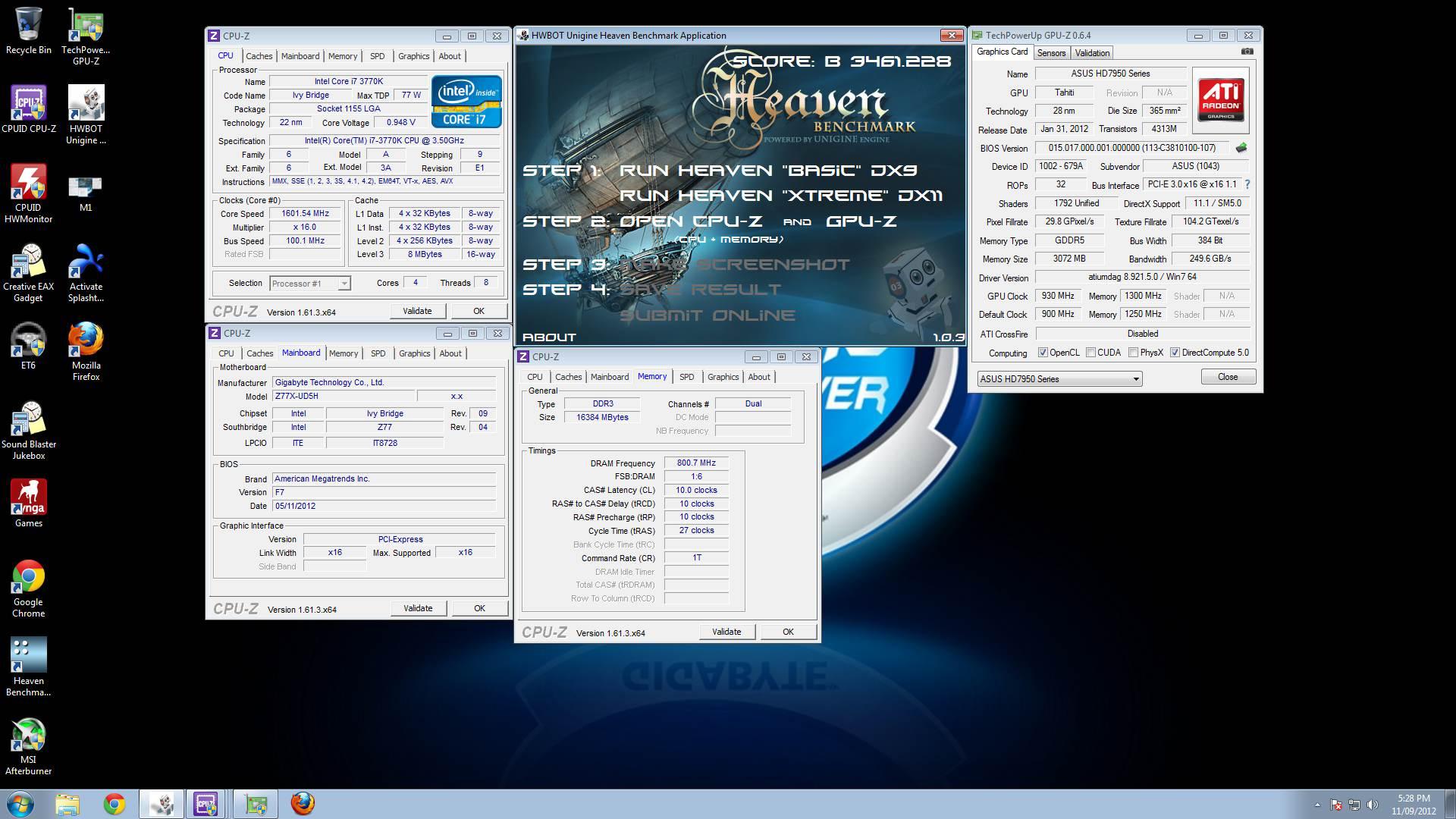
Task: Switch to GPU-Z in the taskbar
Action: [x=256, y=804]
